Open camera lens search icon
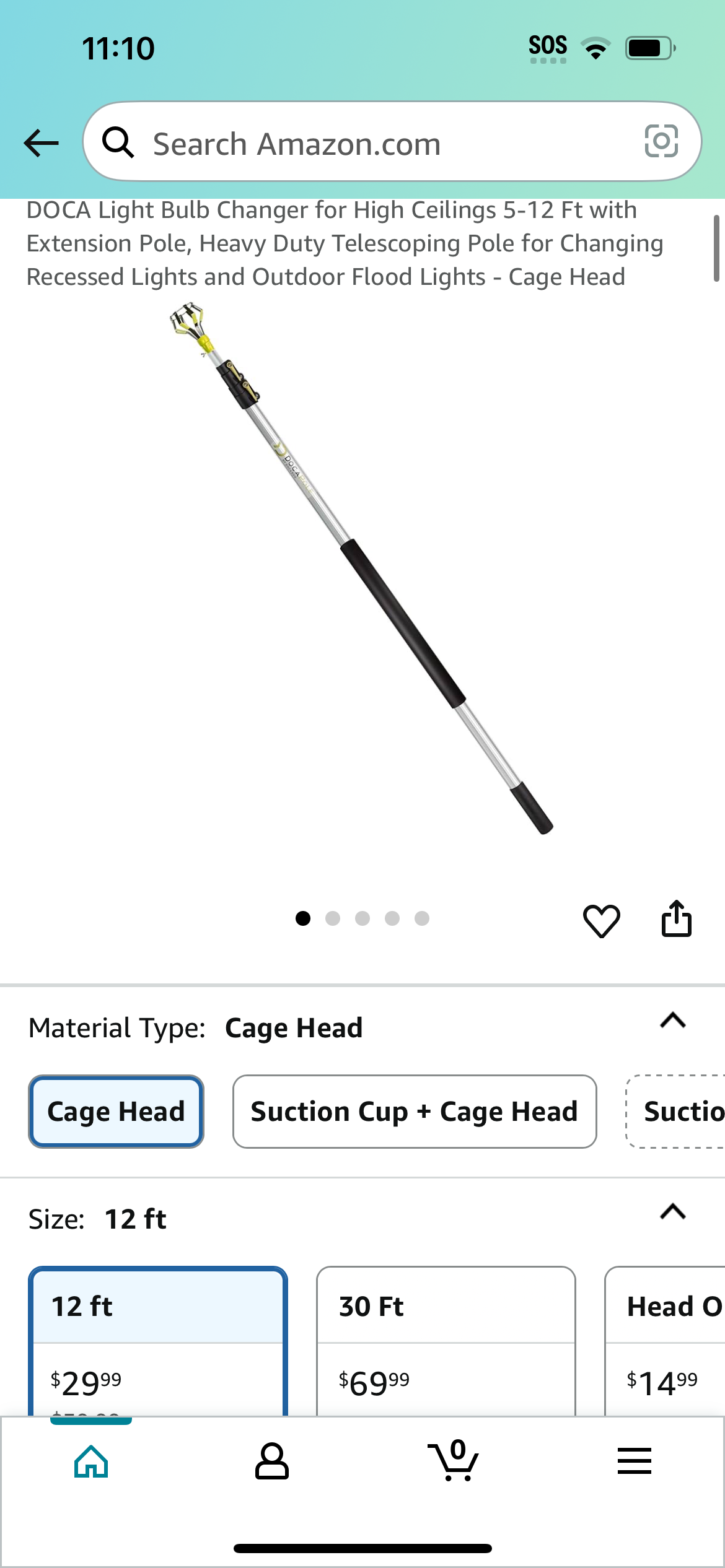 tap(661, 141)
